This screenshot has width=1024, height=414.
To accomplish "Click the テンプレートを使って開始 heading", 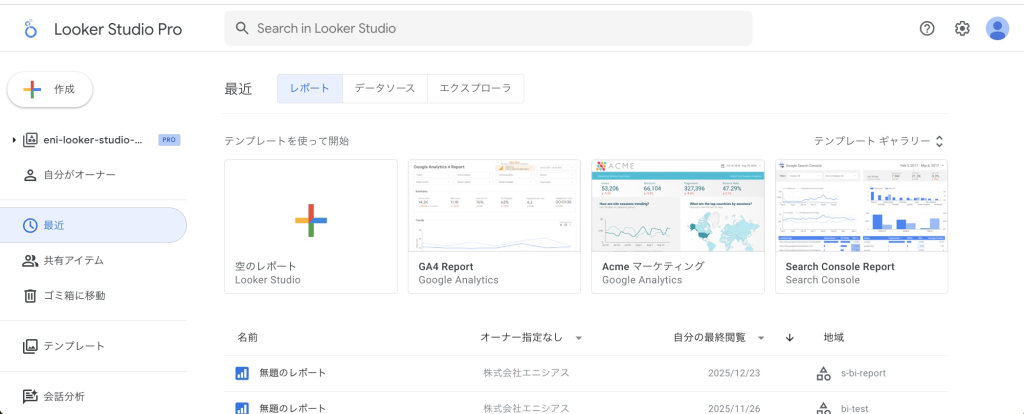I will point(287,141).
